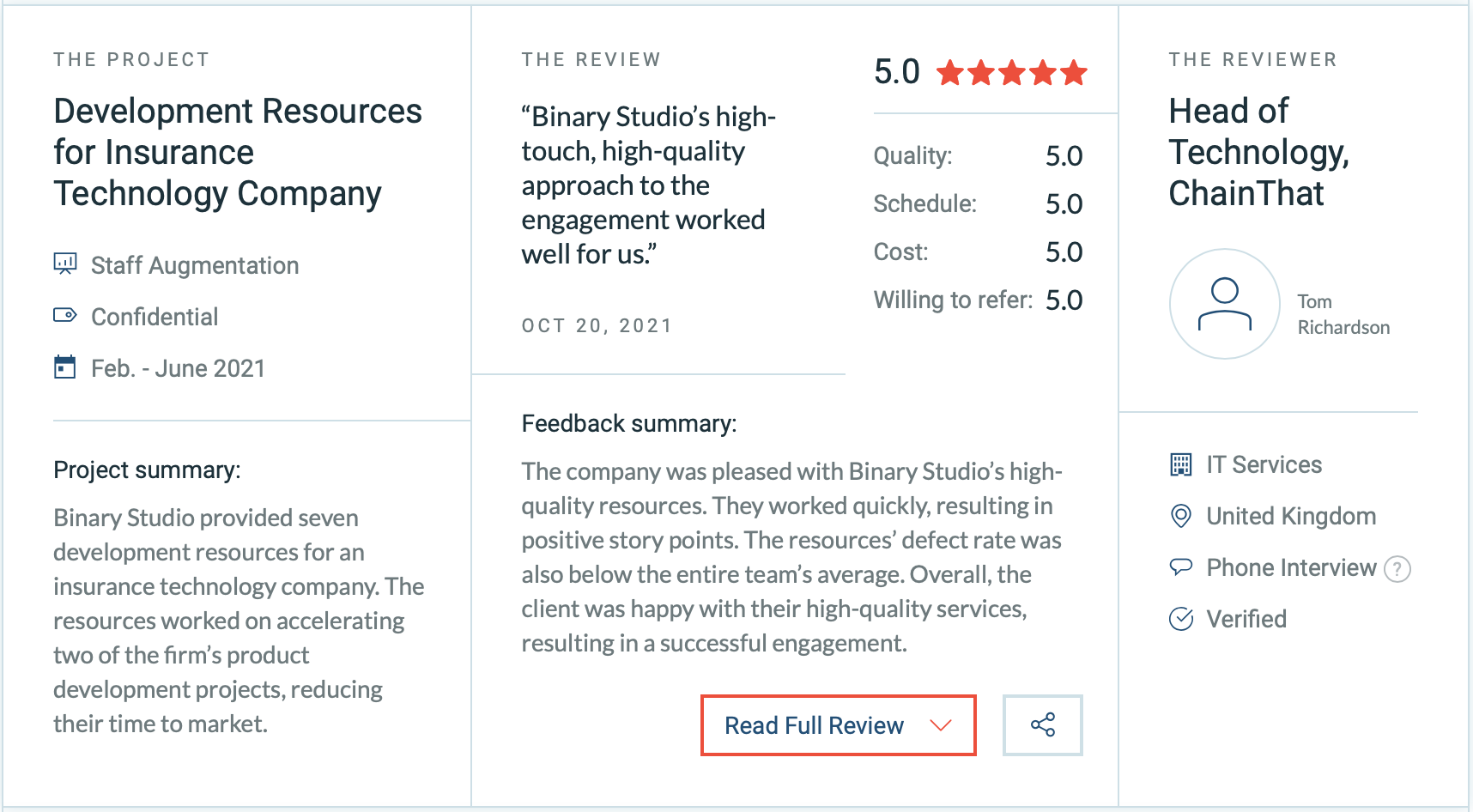
Task: Select the Staff Augmentation label
Action: click(x=195, y=265)
